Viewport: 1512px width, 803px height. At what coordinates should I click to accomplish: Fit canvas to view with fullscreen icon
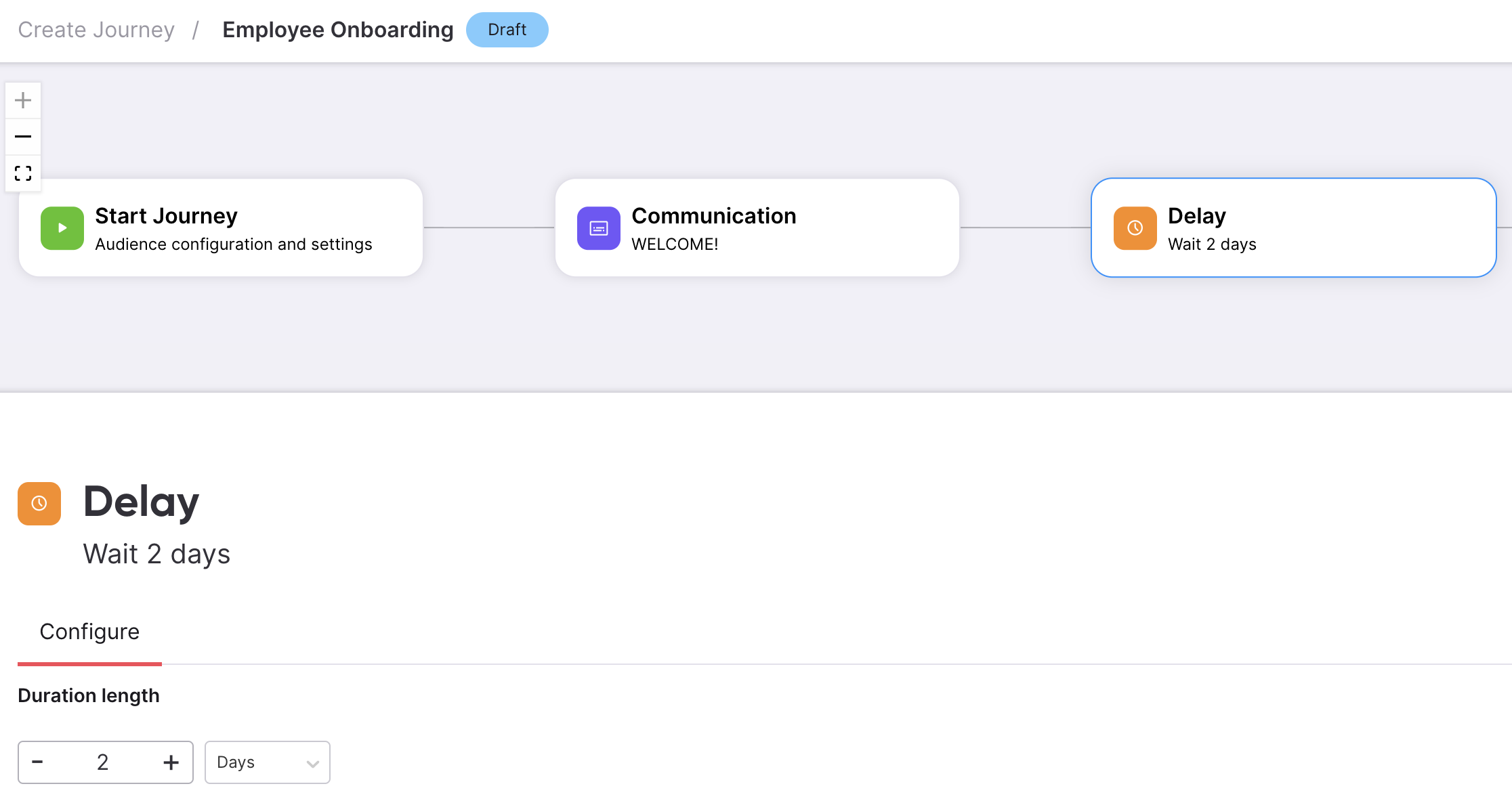coord(23,173)
